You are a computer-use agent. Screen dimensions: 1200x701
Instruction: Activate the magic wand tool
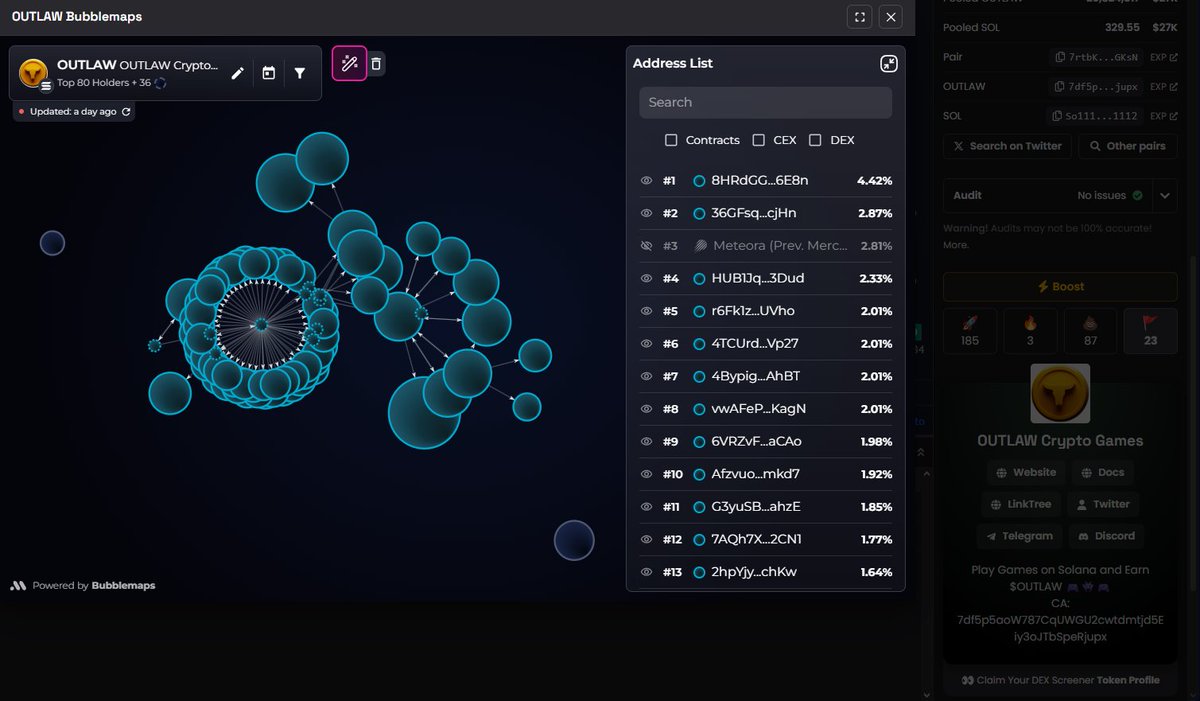click(x=349, y=64)
